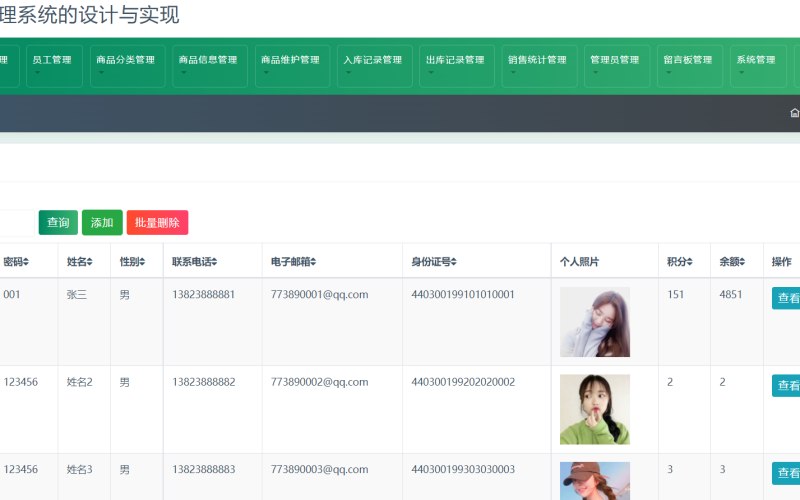Select email 773890003@qq.com

click(319, 469)
